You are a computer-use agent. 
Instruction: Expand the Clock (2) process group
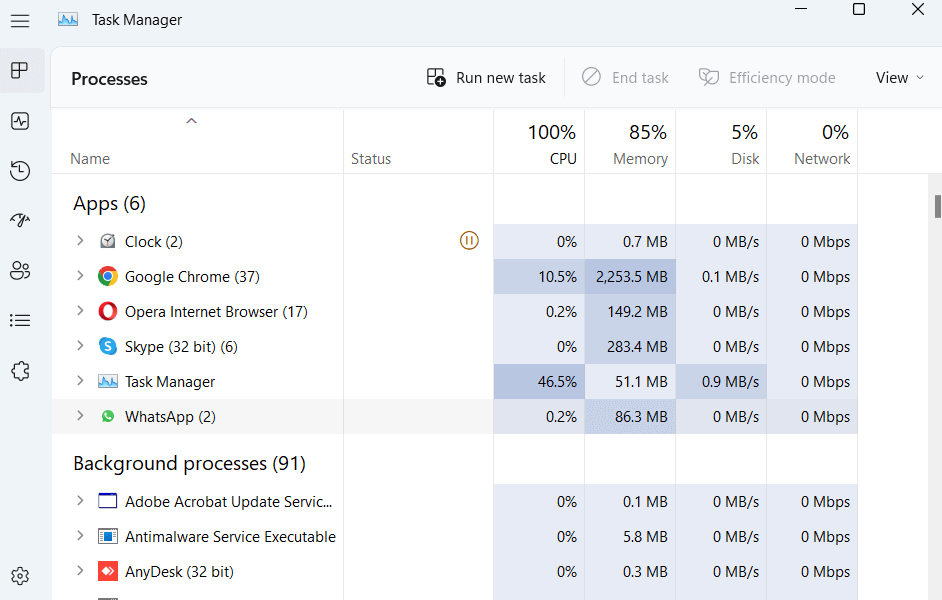[80, 241]
